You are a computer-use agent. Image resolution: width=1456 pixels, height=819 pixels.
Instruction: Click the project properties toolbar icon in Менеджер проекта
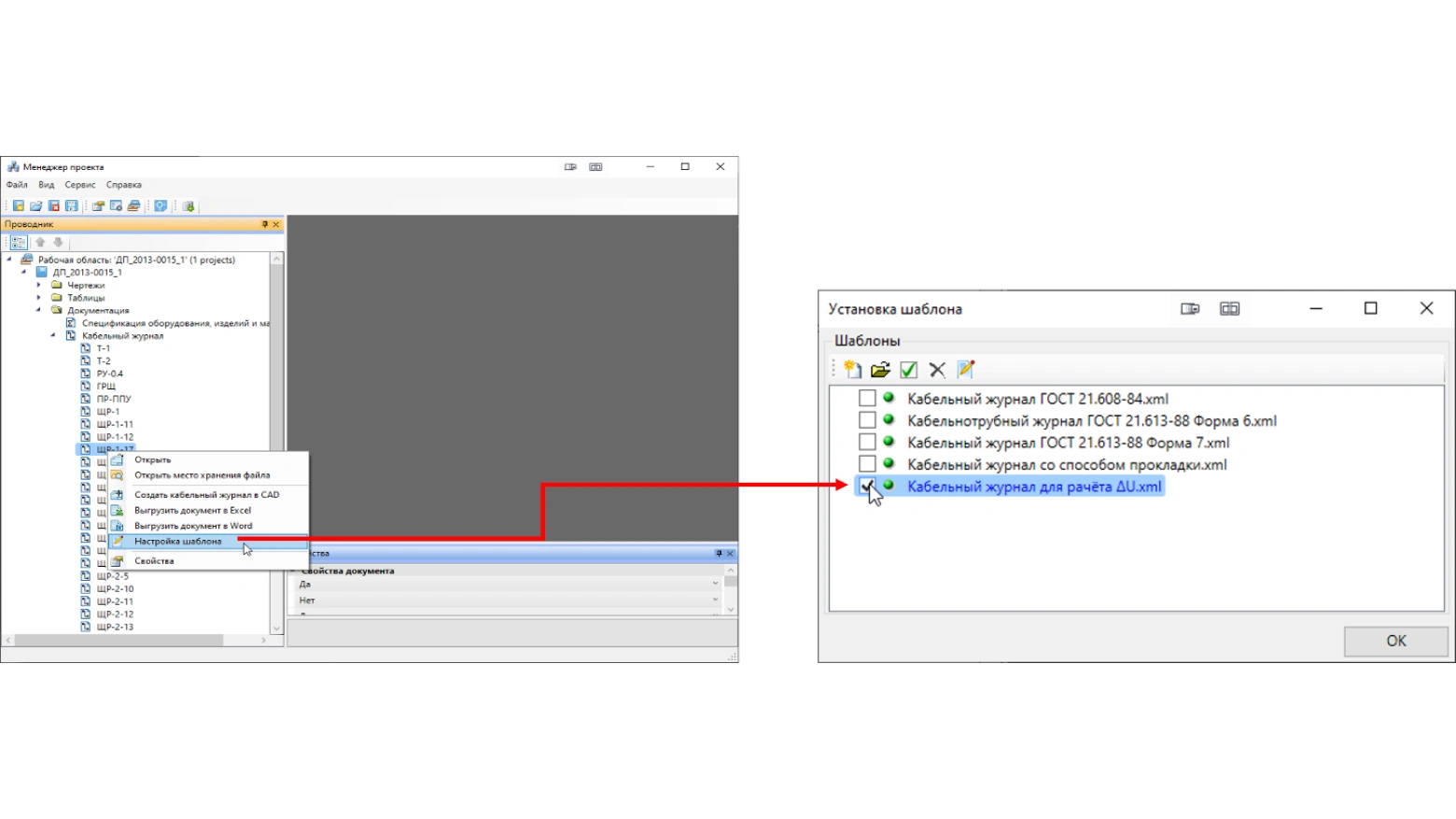point(98,206)
